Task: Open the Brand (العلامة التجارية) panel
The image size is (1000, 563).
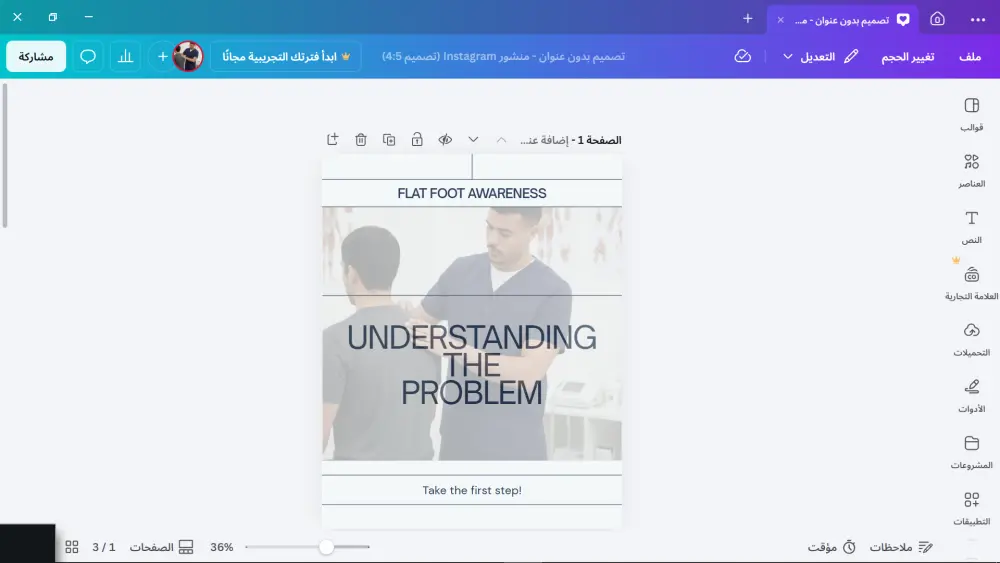Action: pos(971,284)
